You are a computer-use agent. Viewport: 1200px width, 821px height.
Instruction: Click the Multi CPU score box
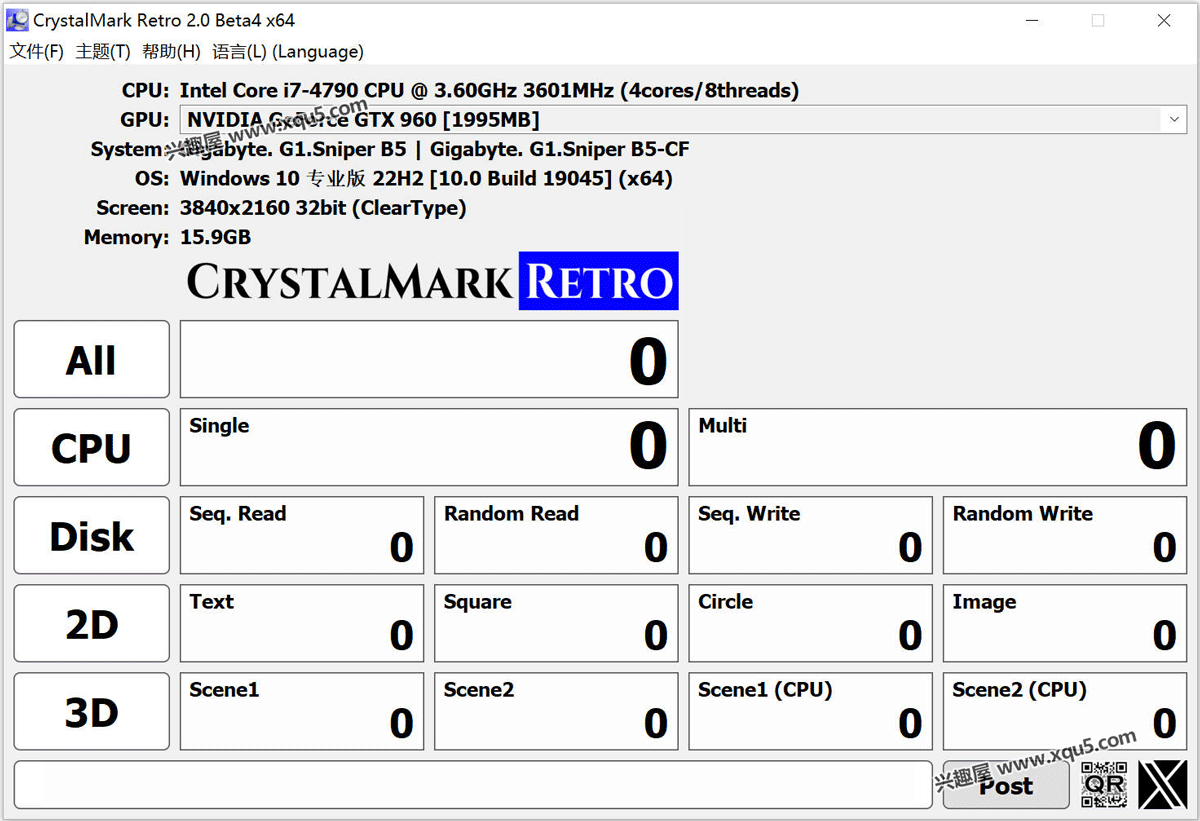(938, 448)
